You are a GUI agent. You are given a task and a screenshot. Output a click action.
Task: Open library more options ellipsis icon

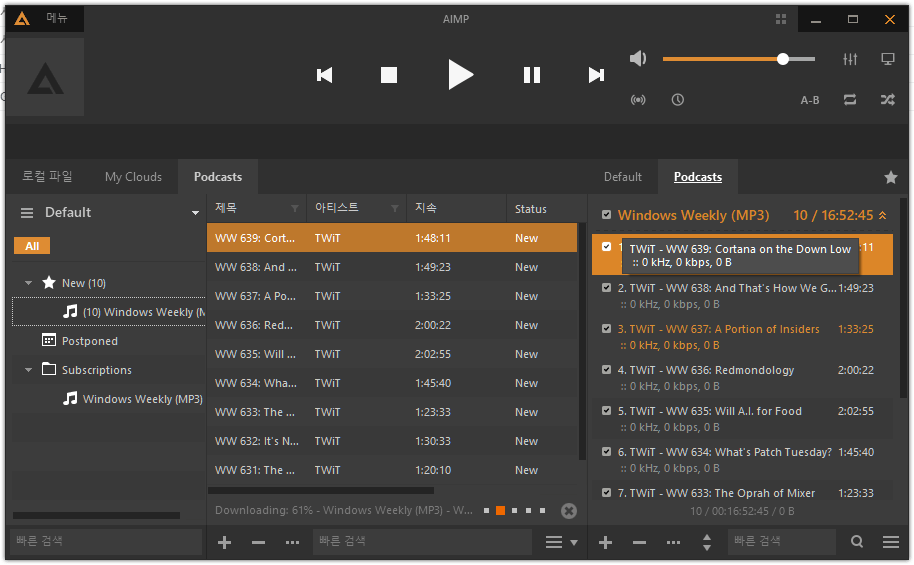click(293, 542)
